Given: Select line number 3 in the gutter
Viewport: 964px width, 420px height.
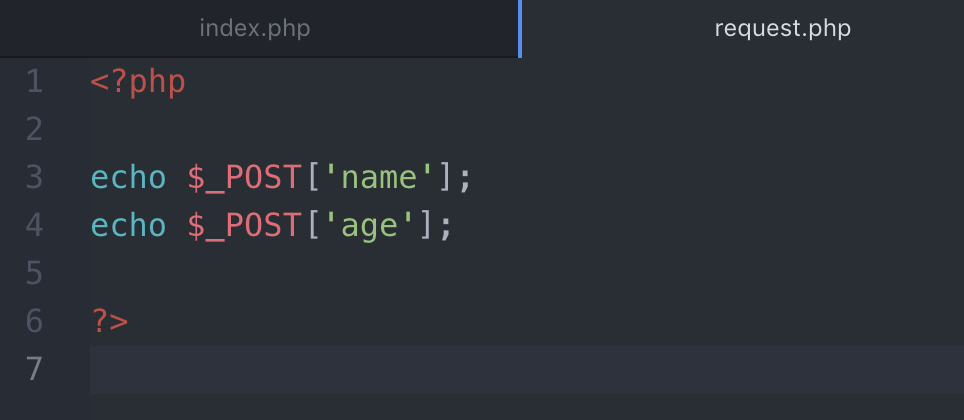Looking at the screenshot, I should pos(35,178).
